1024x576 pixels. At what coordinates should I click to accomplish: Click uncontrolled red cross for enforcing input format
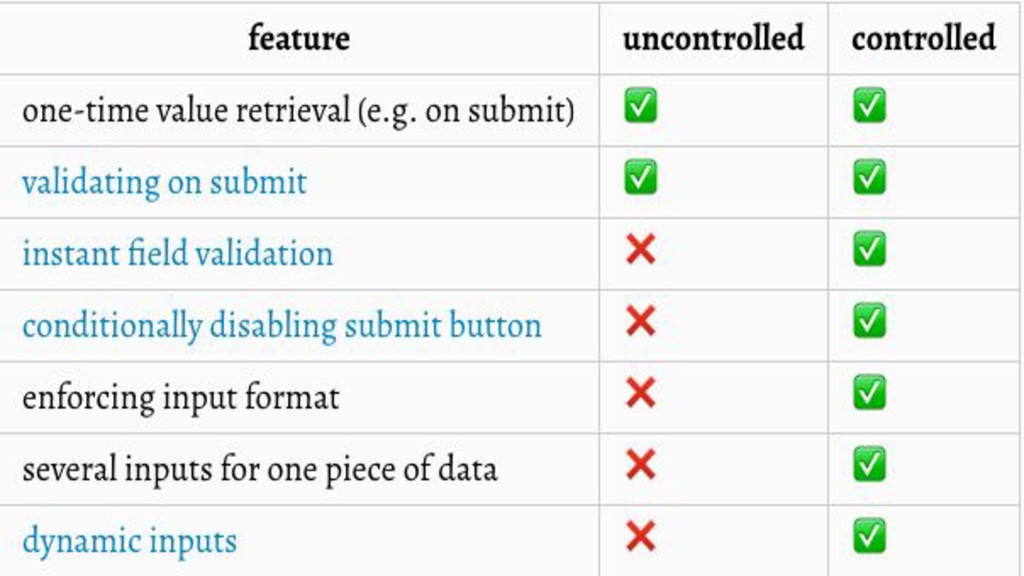point(640,393)
